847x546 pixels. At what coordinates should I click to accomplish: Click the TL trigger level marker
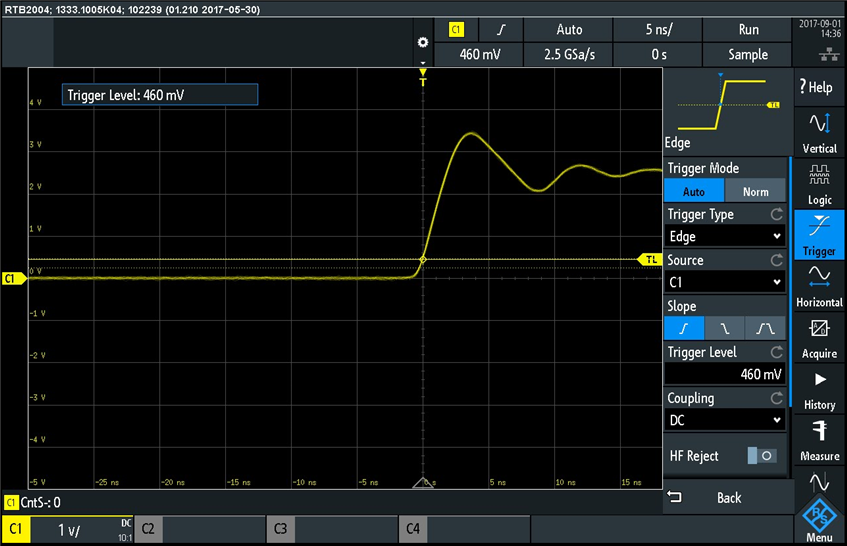coord(649,260)
